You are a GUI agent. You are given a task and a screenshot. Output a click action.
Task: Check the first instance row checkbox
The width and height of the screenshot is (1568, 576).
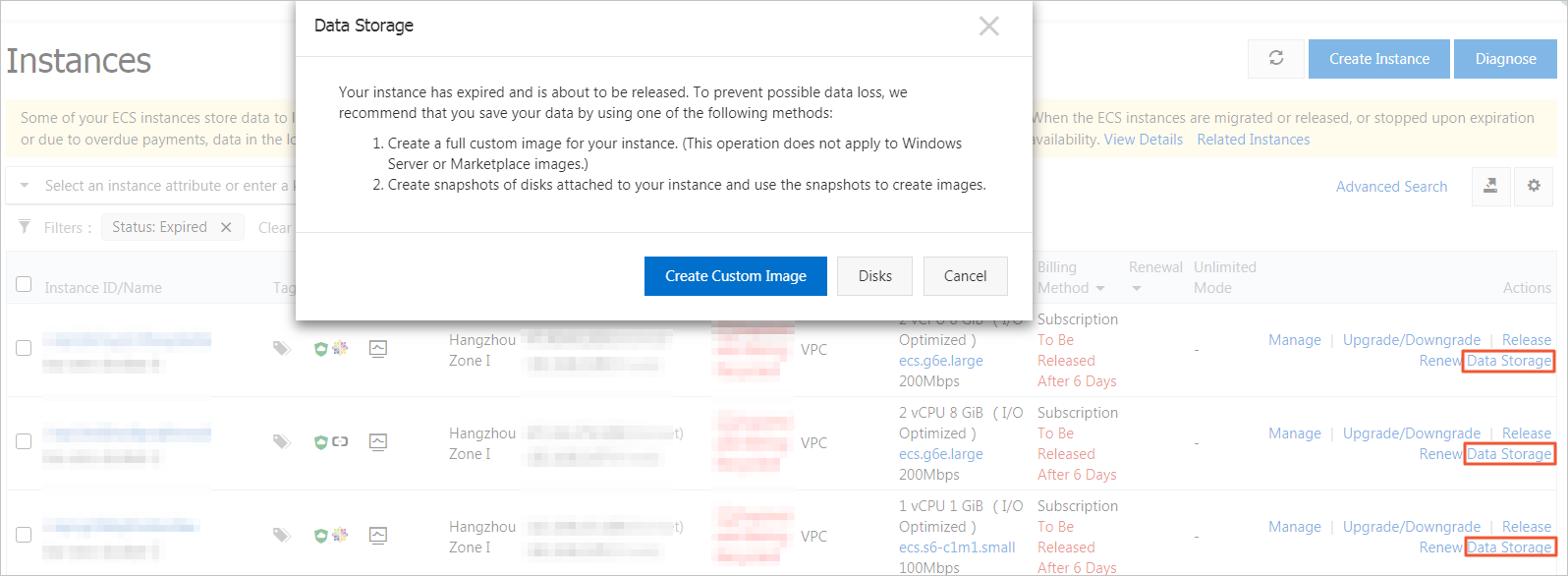(24, 348)
